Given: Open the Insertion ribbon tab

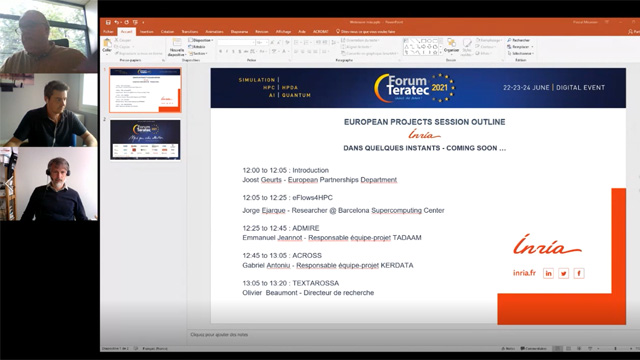Looking at the screenshot, I should (147, 31).
